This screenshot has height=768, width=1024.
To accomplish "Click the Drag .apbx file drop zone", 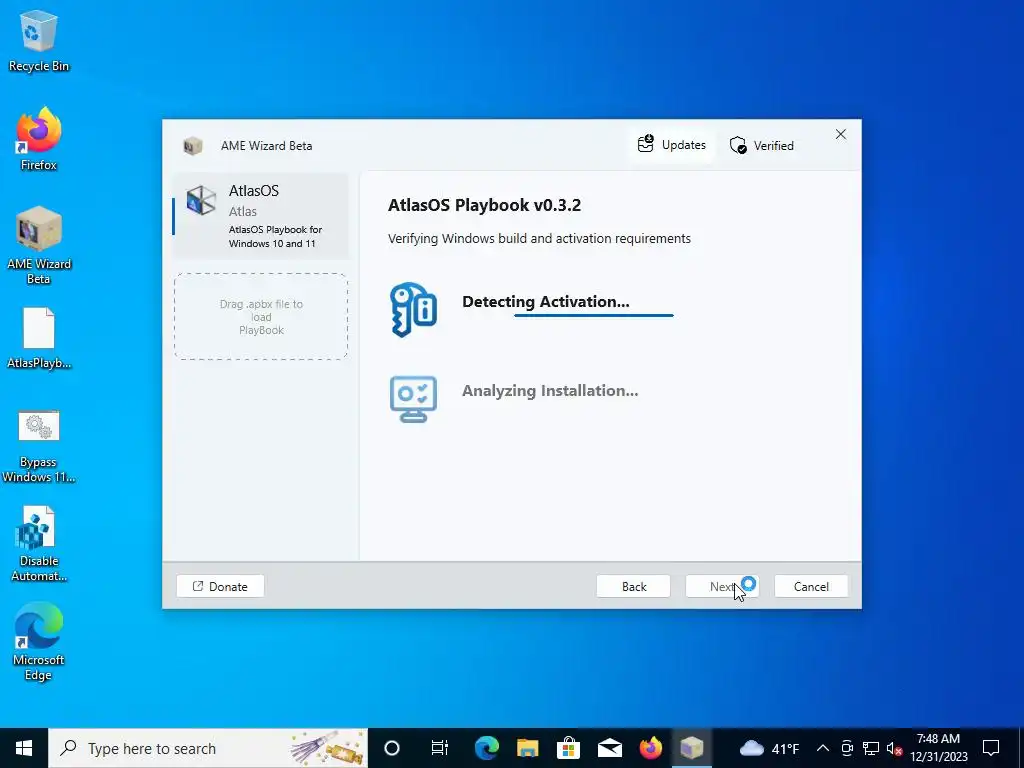I will [261, 317].
